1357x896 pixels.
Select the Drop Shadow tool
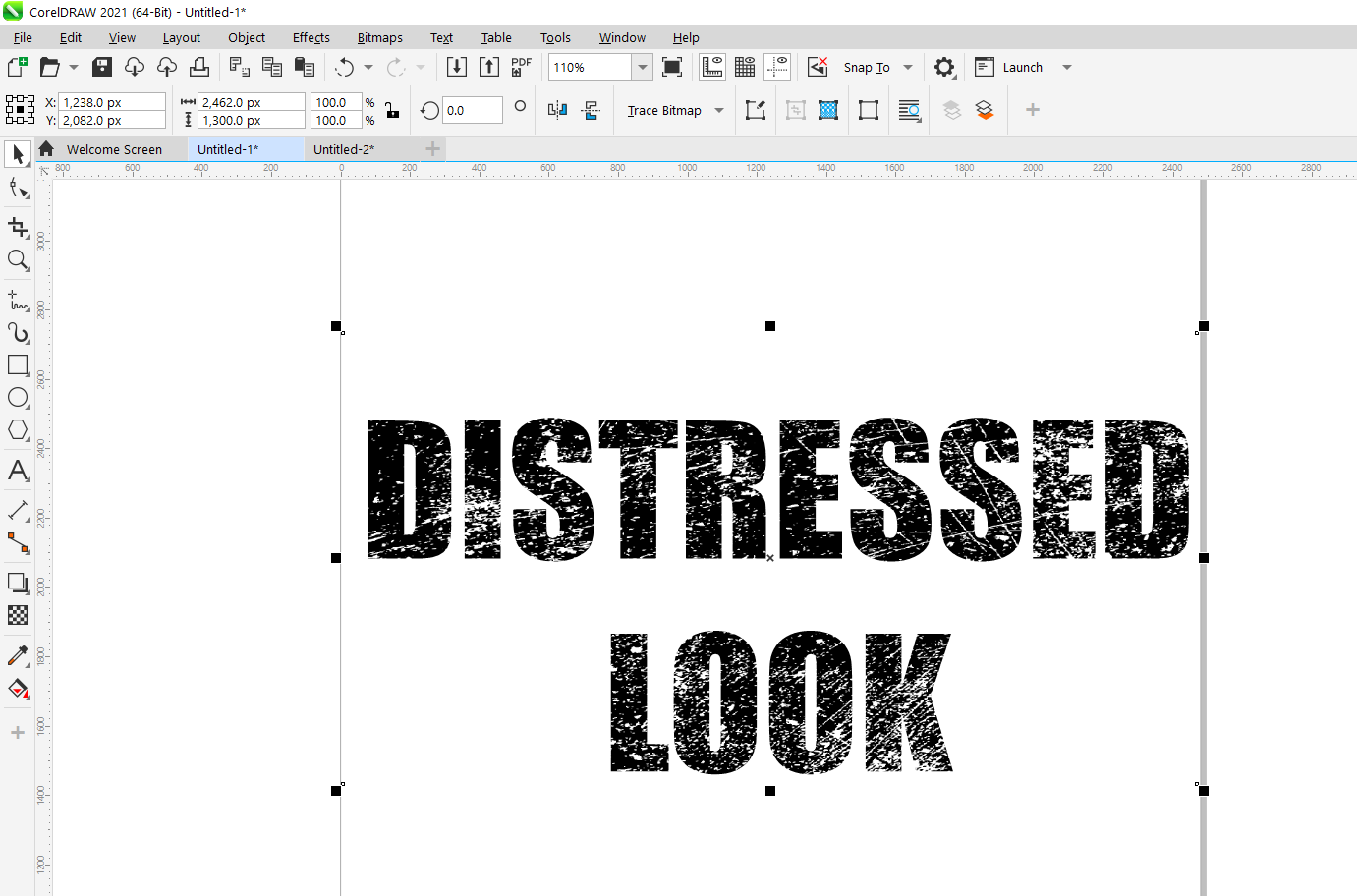[18, 583]
